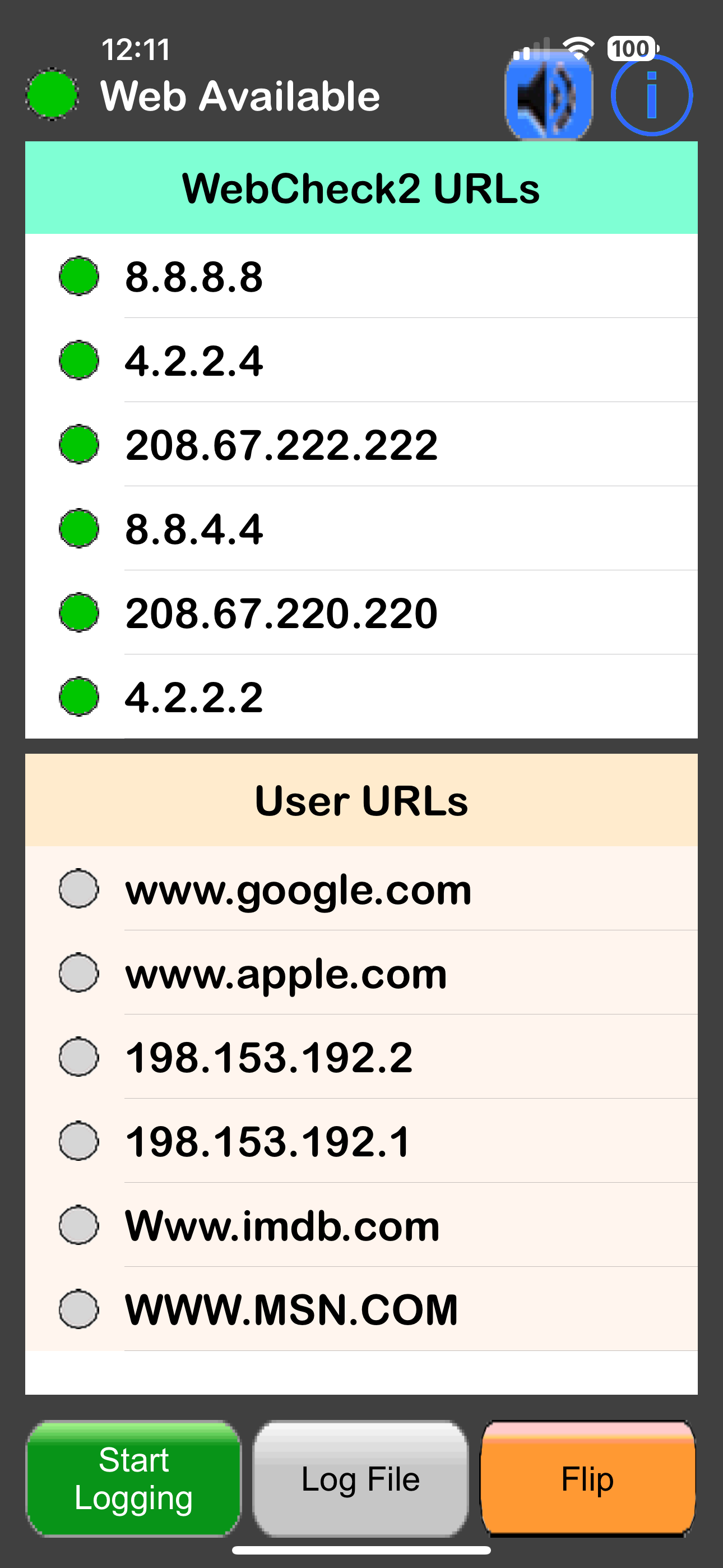Tap the green Web Available status indicator

(x=52, y=94)
